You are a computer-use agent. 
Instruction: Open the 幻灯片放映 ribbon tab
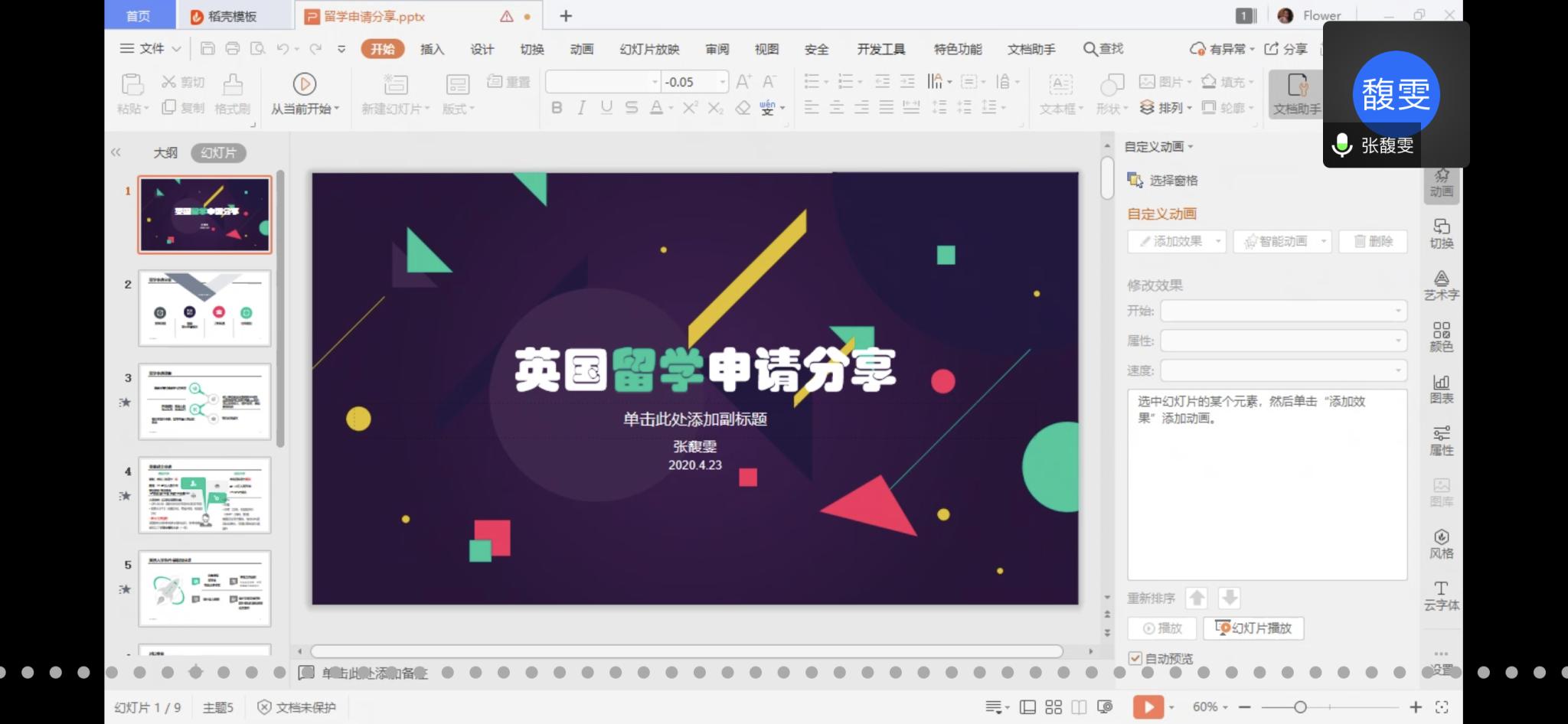(x=649, y=49)
